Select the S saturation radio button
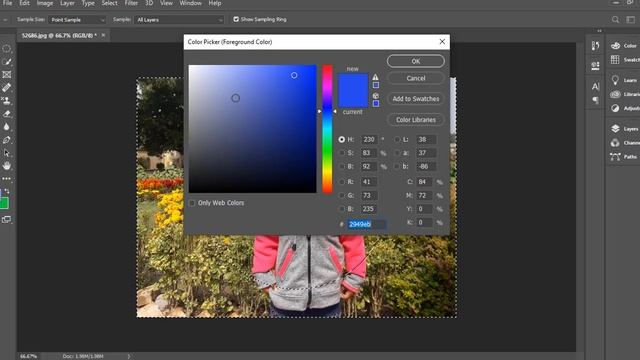This screenshot has height=360, width=640. [342, 153]
